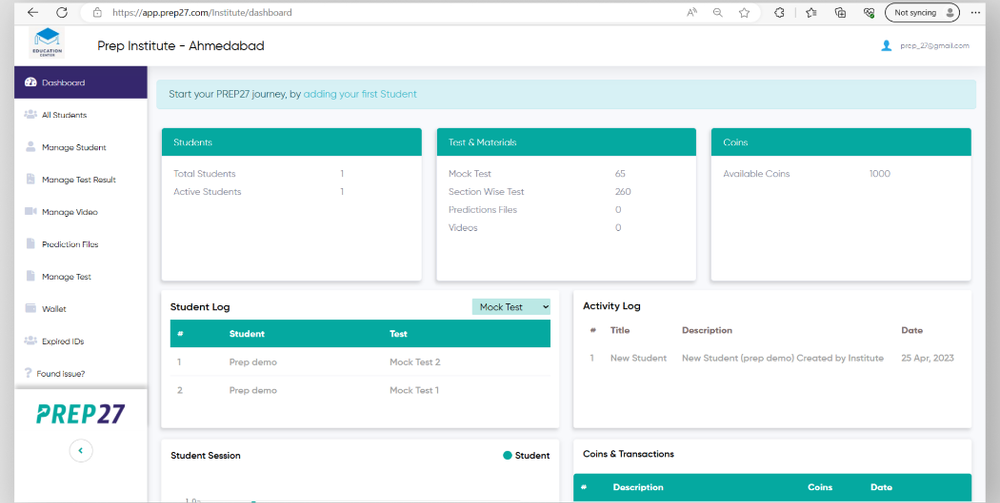Select the Mock Test 1 row entry
1000x503 pixels.
click(x=414, y=390)
